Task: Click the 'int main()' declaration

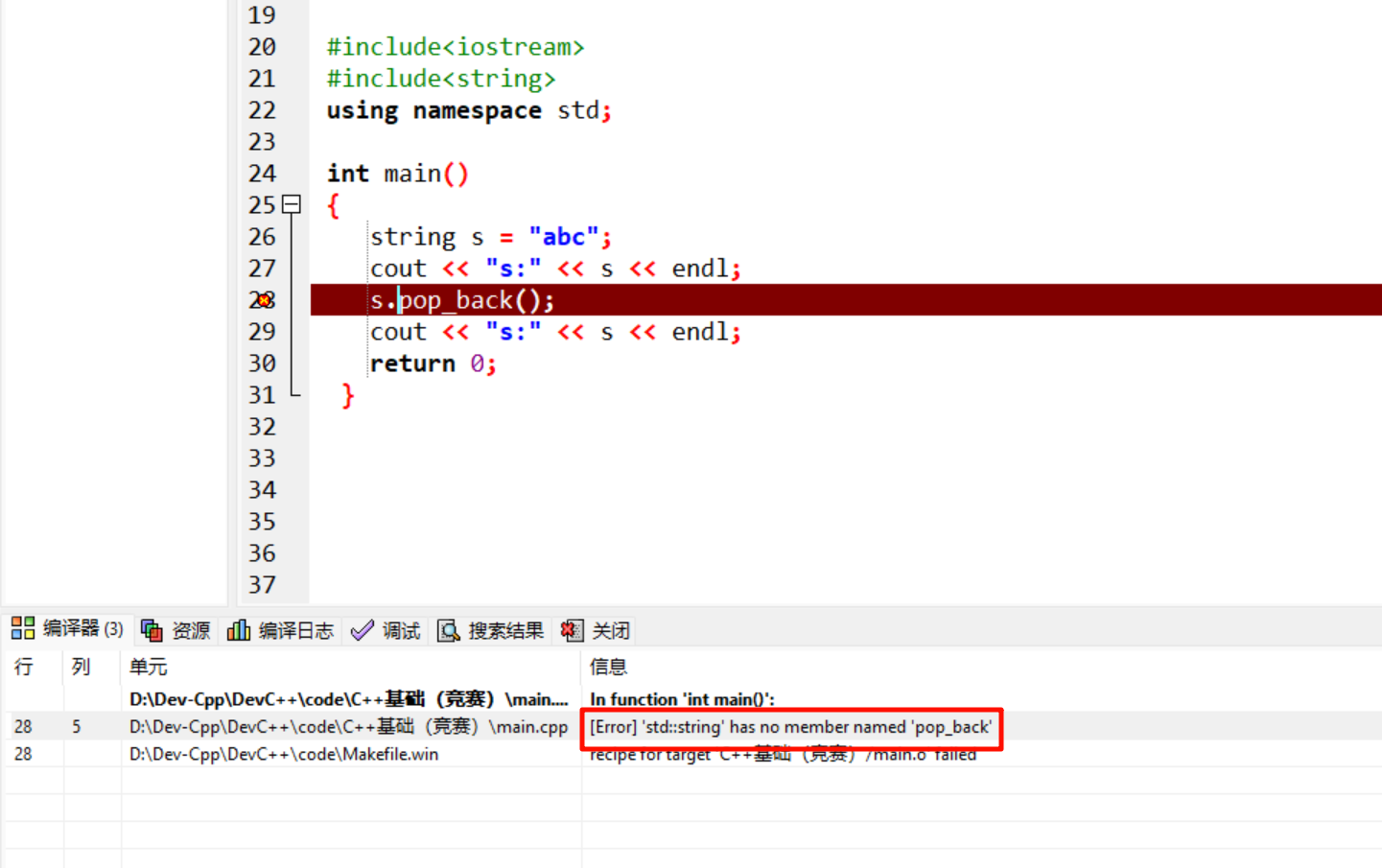Action: (398, 174)
